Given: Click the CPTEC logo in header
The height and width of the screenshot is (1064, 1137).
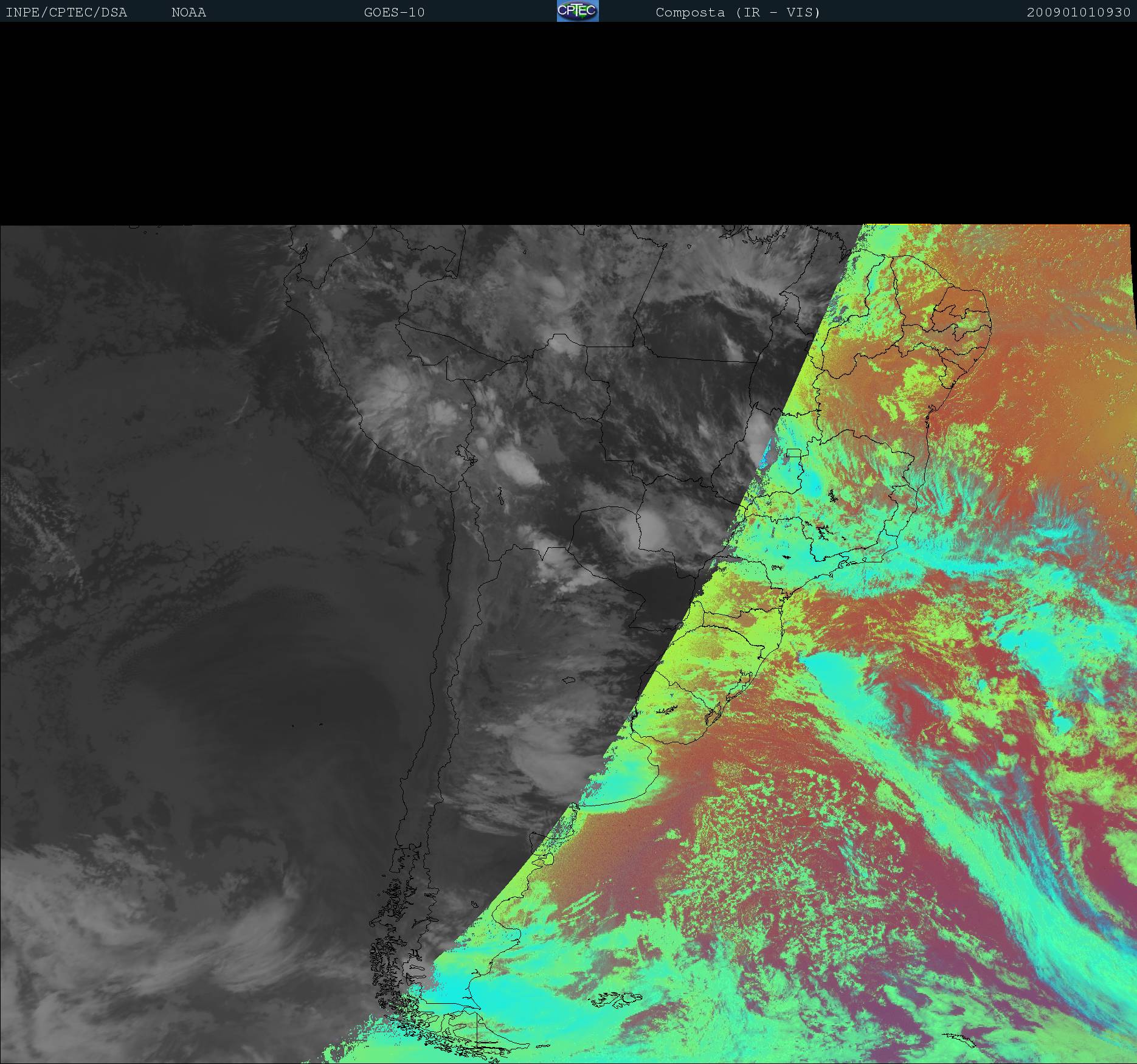Looking at the screenshot, I should pos(578,11).
